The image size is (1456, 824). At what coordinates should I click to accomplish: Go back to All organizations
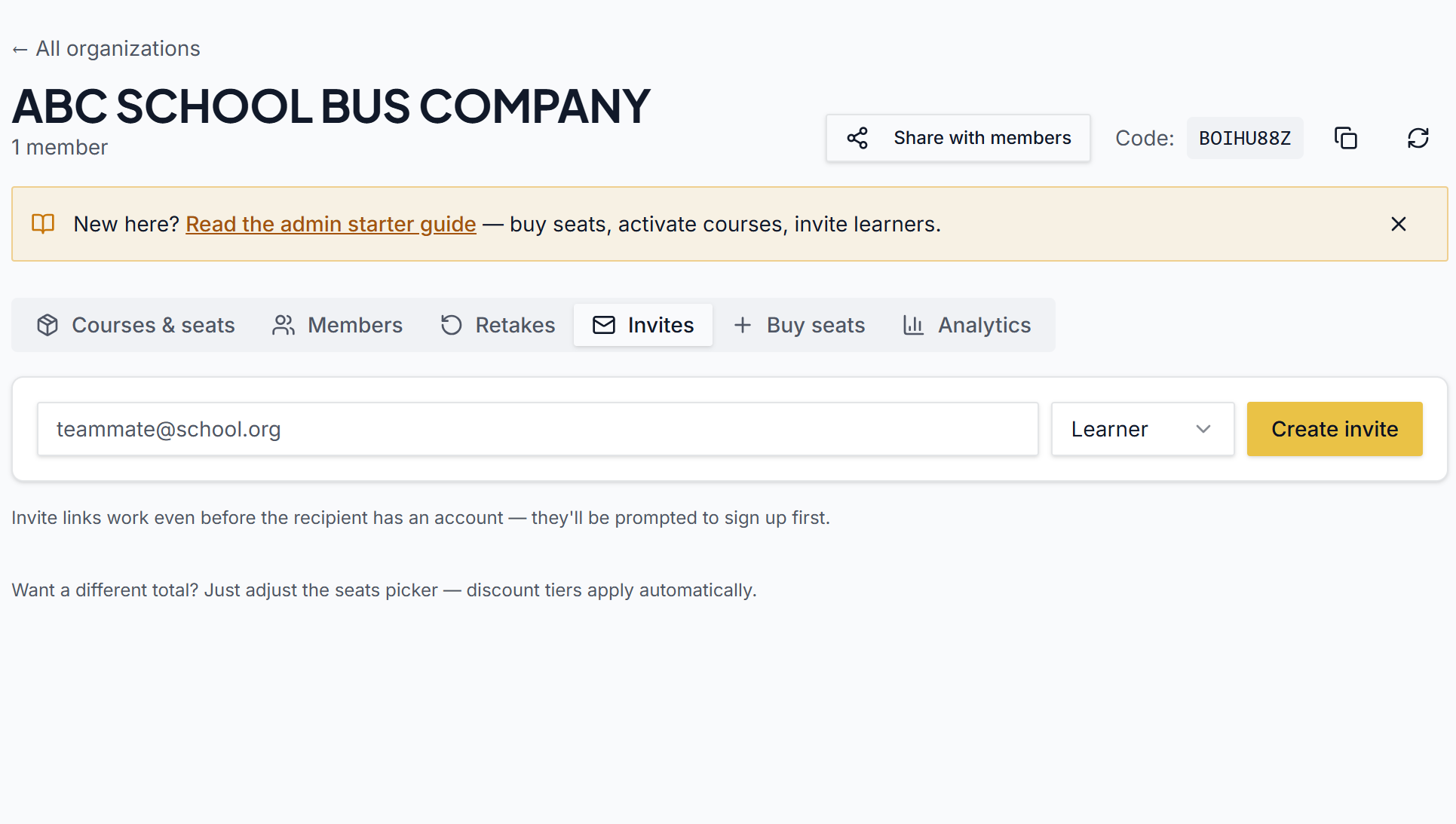106,49
